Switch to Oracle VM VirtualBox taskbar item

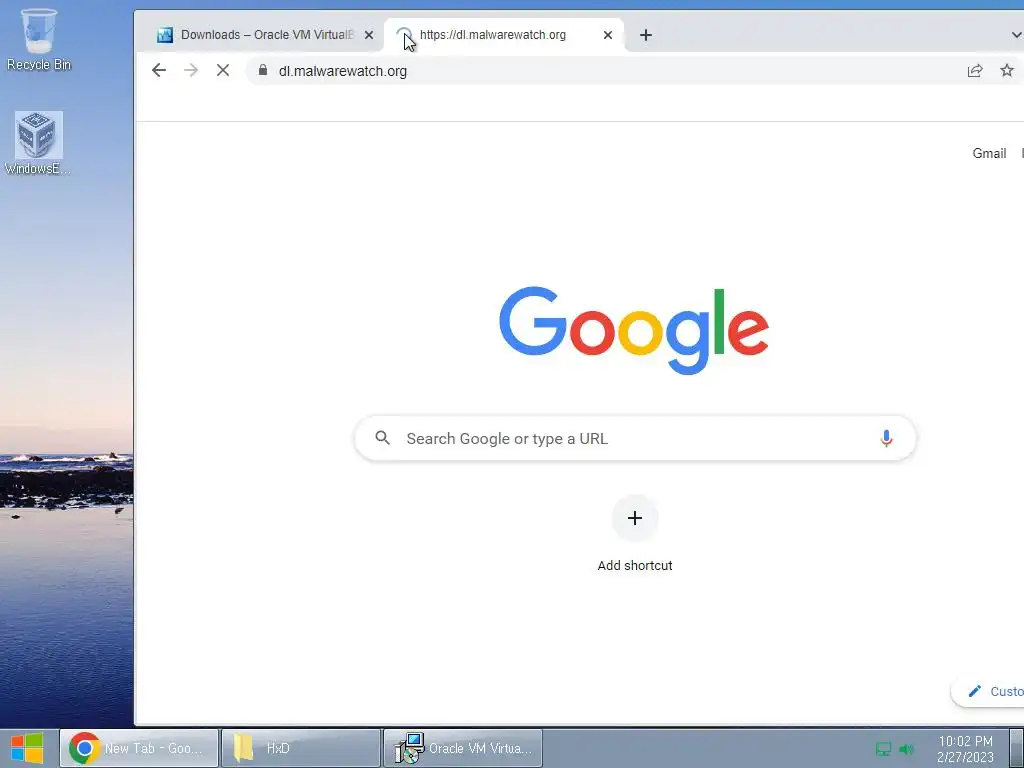(x=462, y=748)
